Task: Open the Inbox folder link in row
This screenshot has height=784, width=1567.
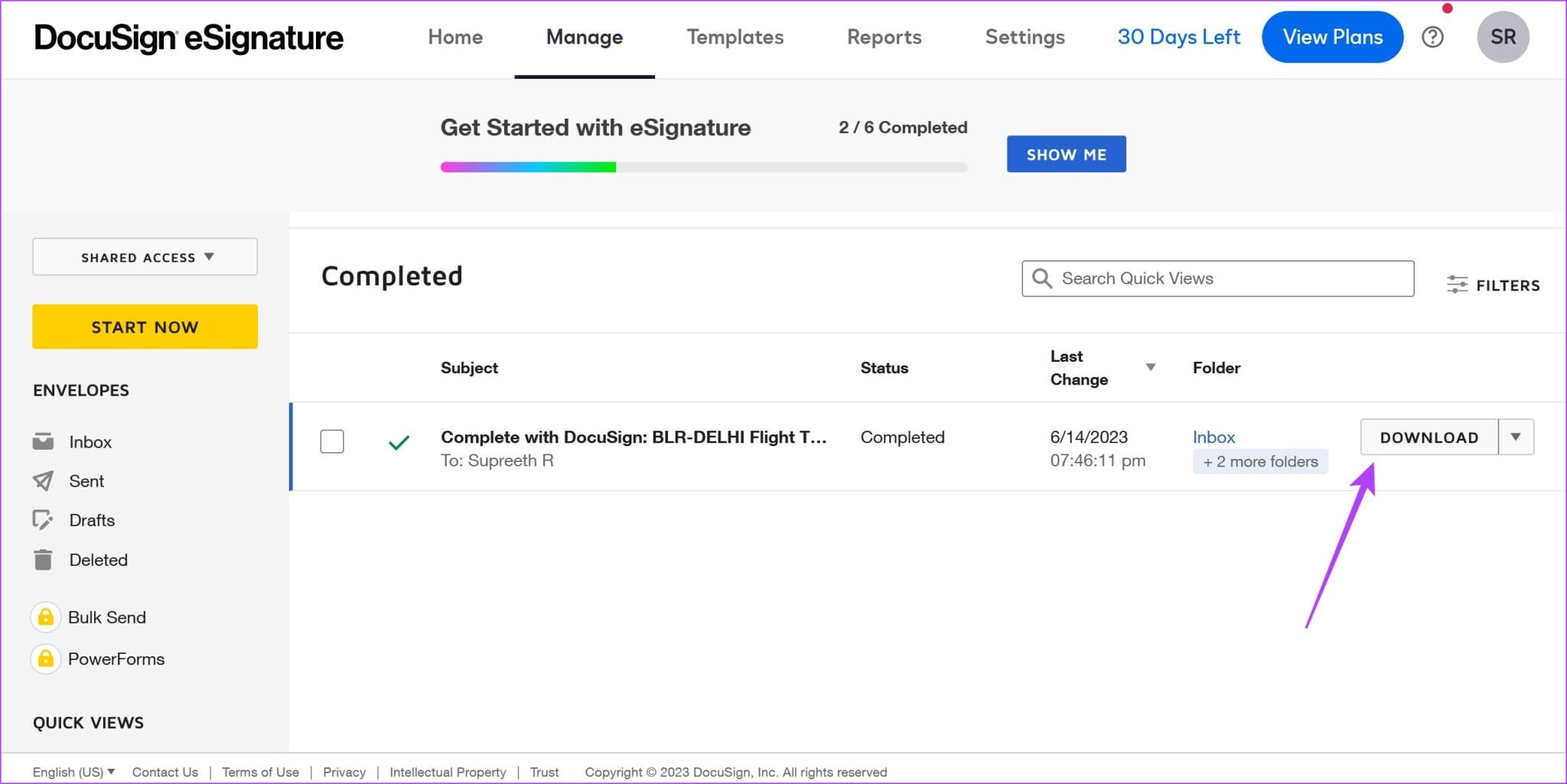Action: 1214,437
